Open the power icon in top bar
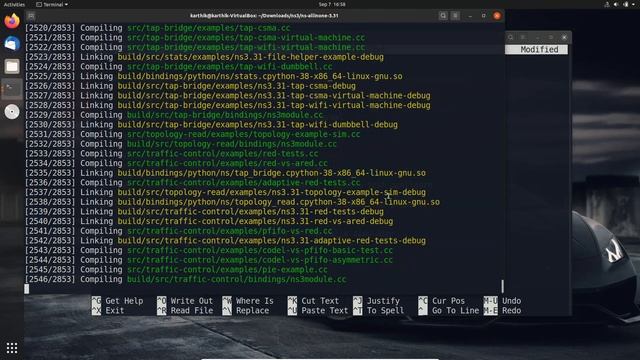This screenshot has height=360, width=640. tap(626, 4)
